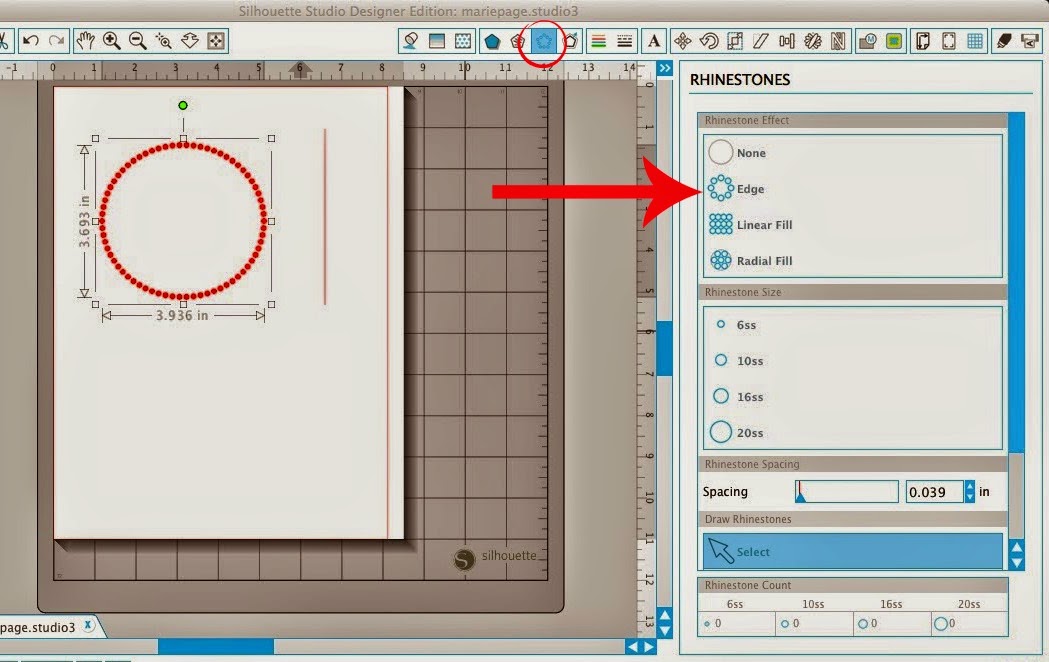1049x662 pixels.
Task: Open the Fill Pattern window
Action: [x=463, y=41]
